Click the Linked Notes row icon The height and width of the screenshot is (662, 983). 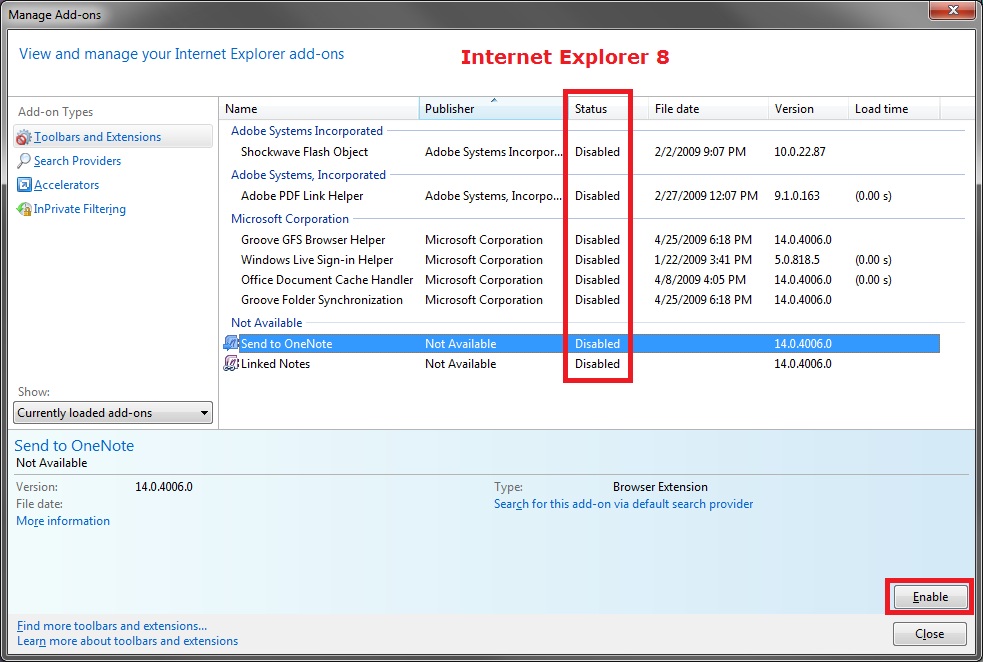pyautogui.click(x=231, y=364)
